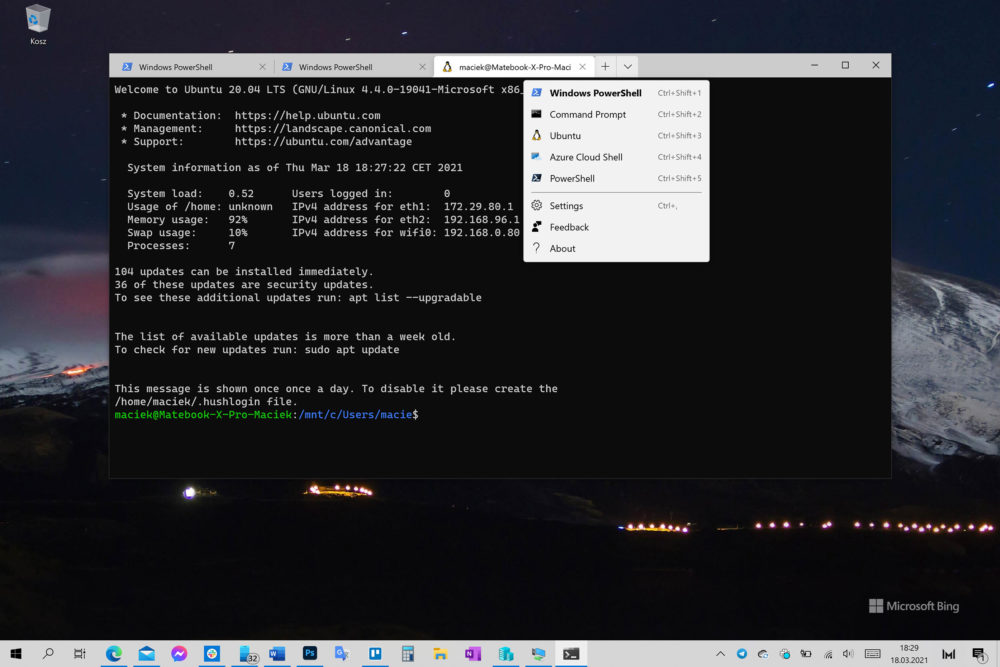Viewport: 1000px width, 667px height.
Task: Open an Ubuntu profile from the dropdown menu
Action: [x=616, y=136]
